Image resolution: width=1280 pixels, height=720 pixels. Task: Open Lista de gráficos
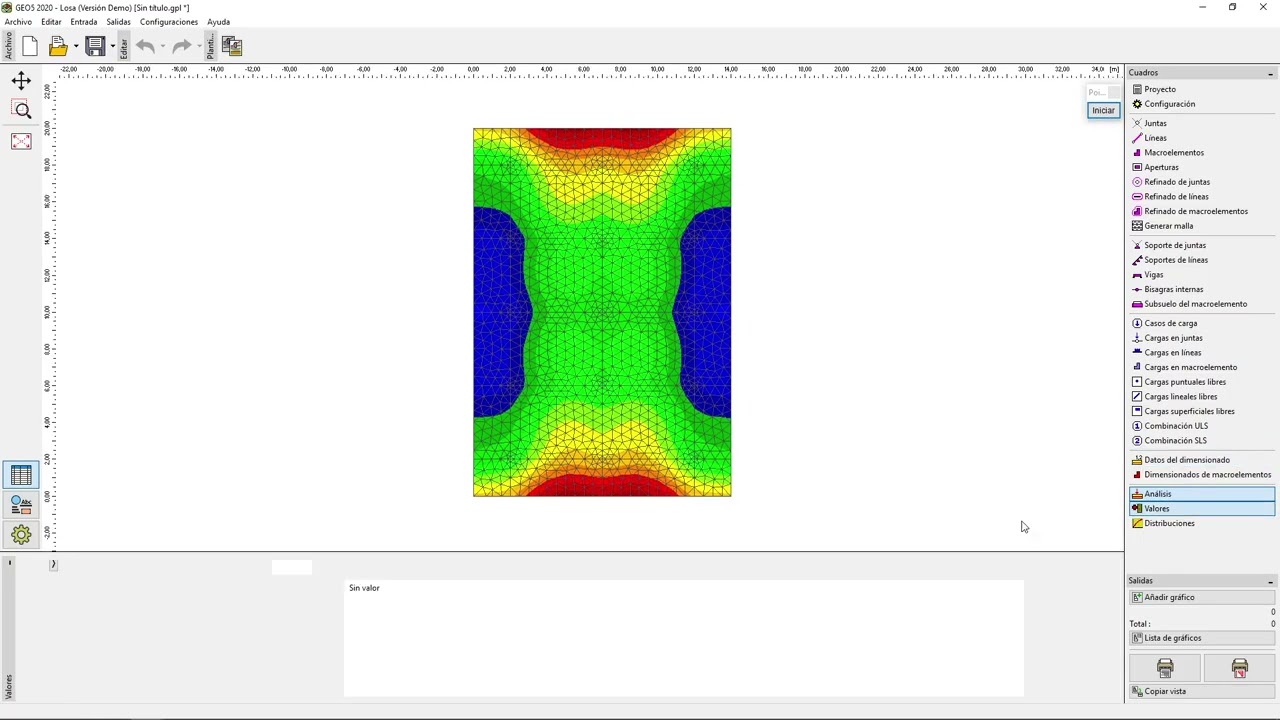(1202, 638)
